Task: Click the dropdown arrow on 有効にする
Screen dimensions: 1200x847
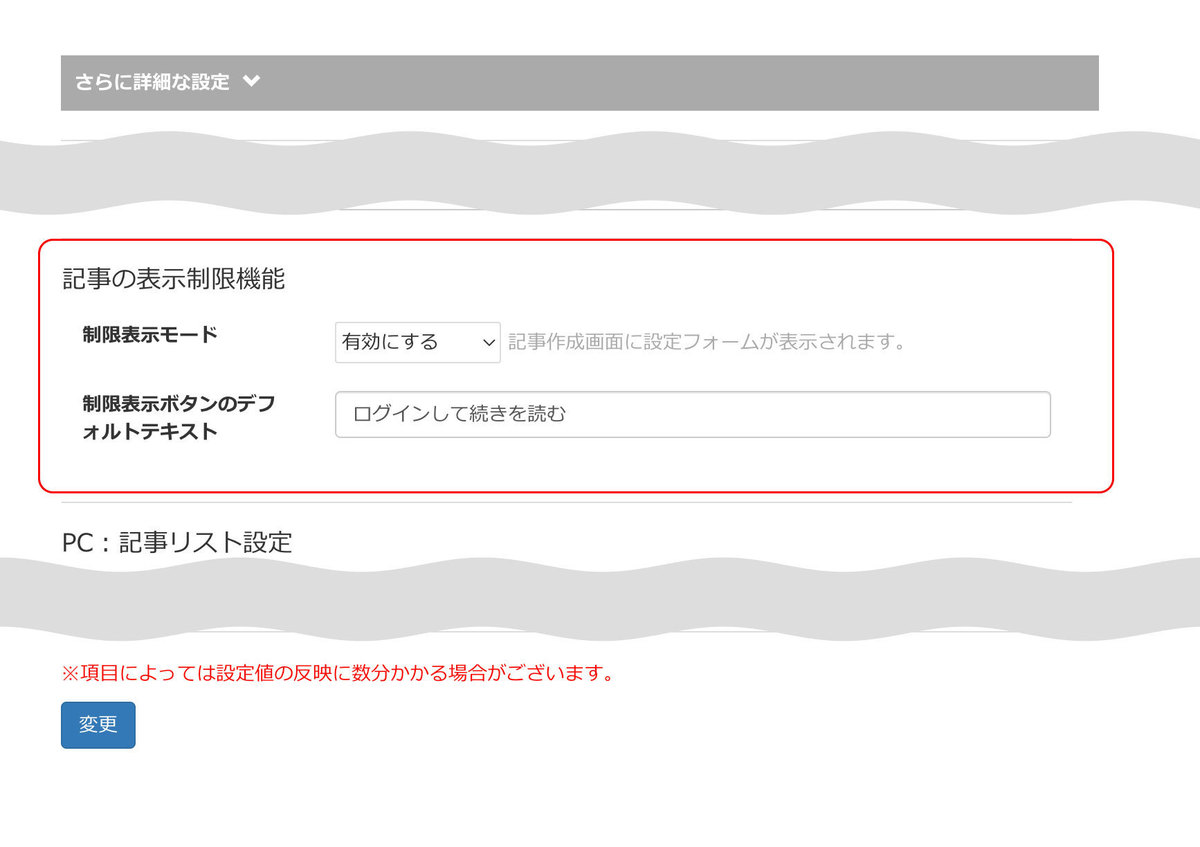Action: (489, 341)
